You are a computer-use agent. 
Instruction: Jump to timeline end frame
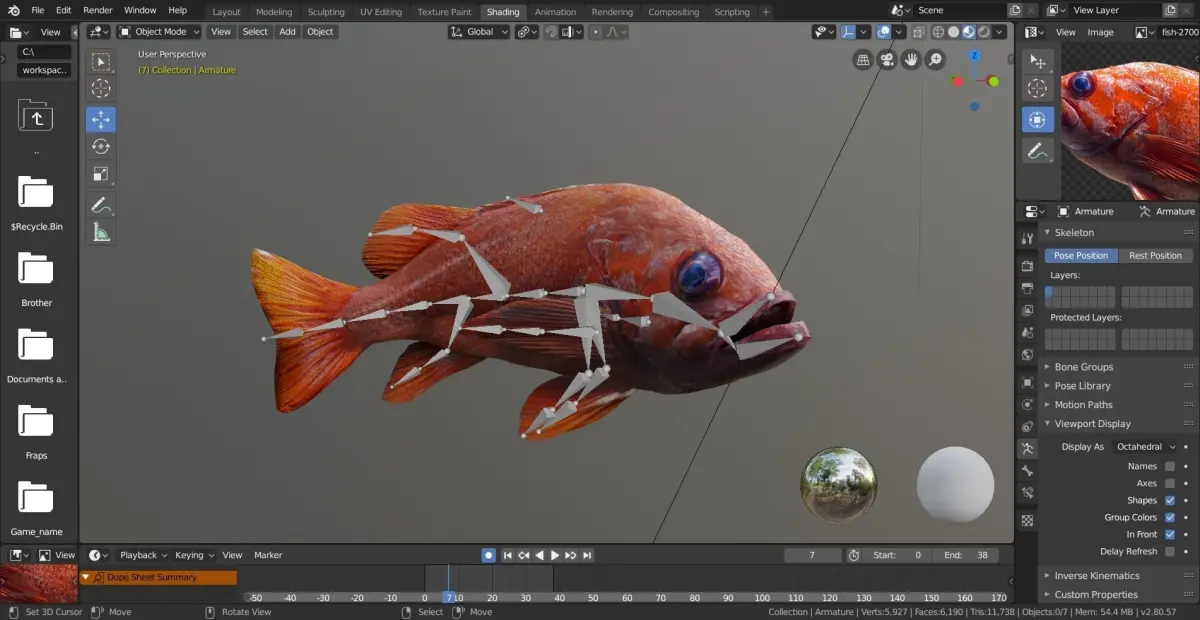coord(587,555)
